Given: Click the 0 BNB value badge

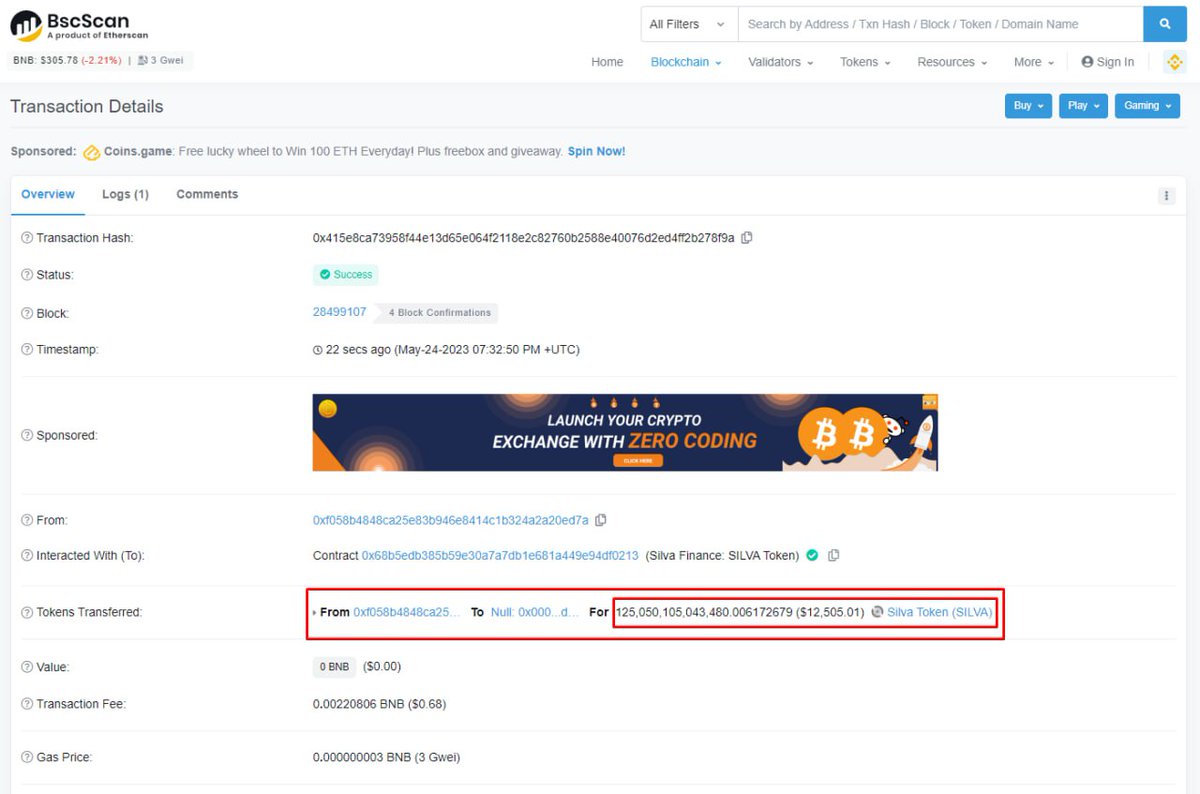Looking at the screenshot, I should tap(334, 667).
